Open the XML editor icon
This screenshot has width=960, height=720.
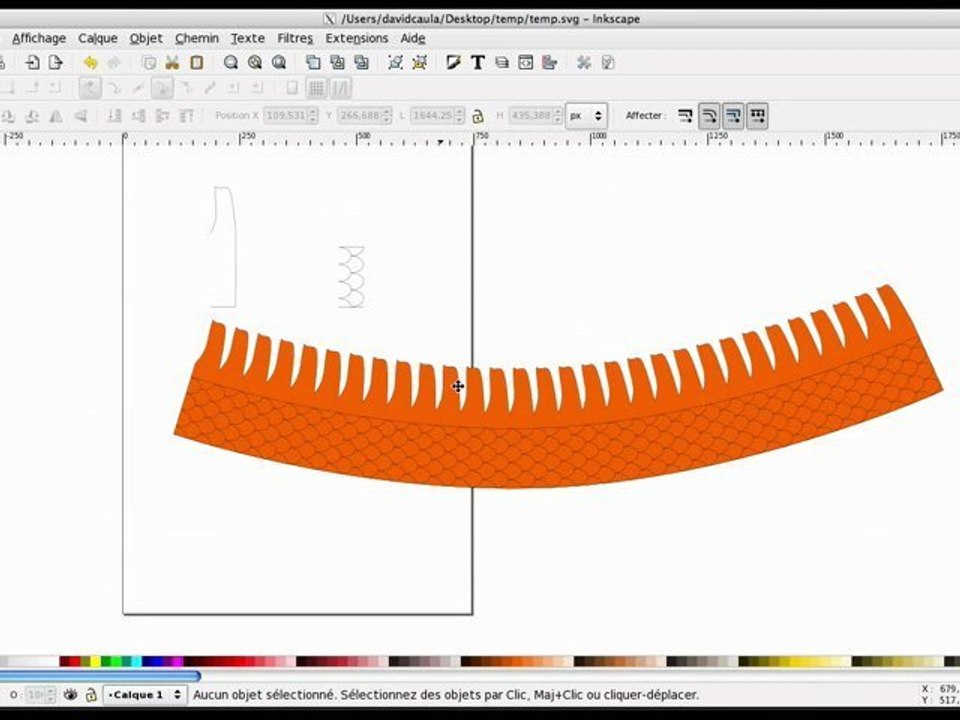pos(525,62)
